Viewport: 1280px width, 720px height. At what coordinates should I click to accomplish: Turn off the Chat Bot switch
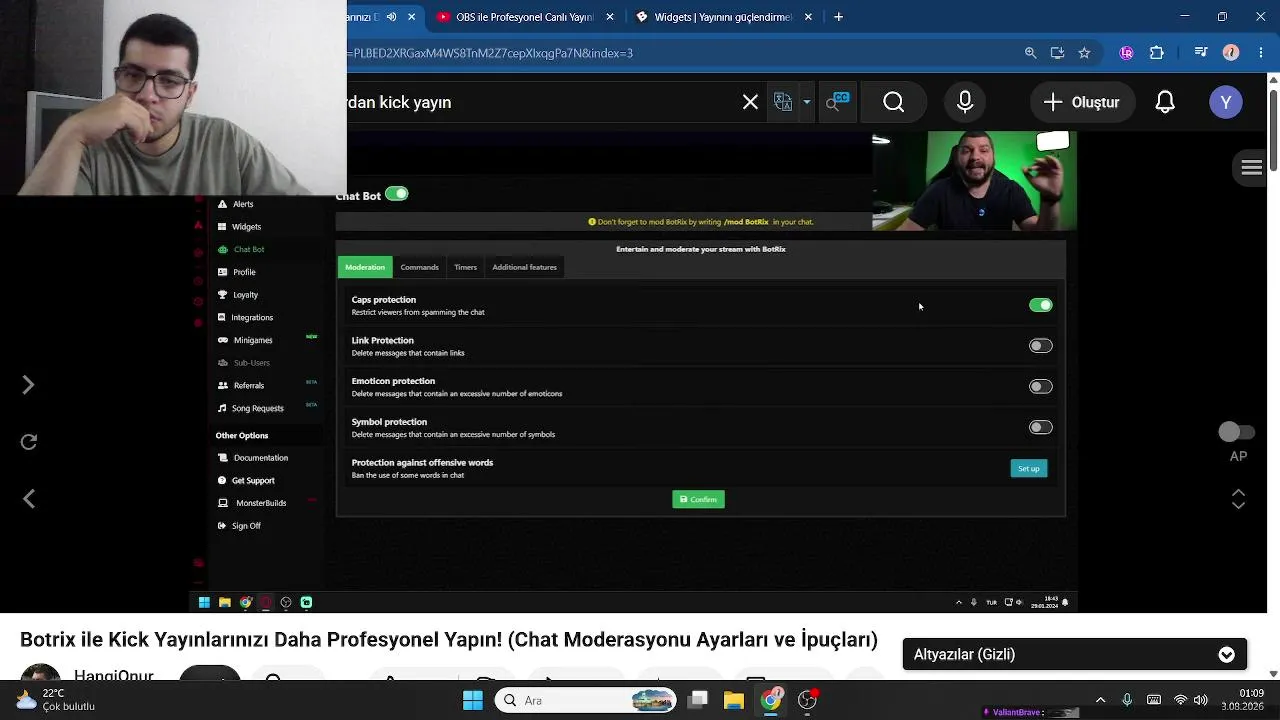point(397,194)
